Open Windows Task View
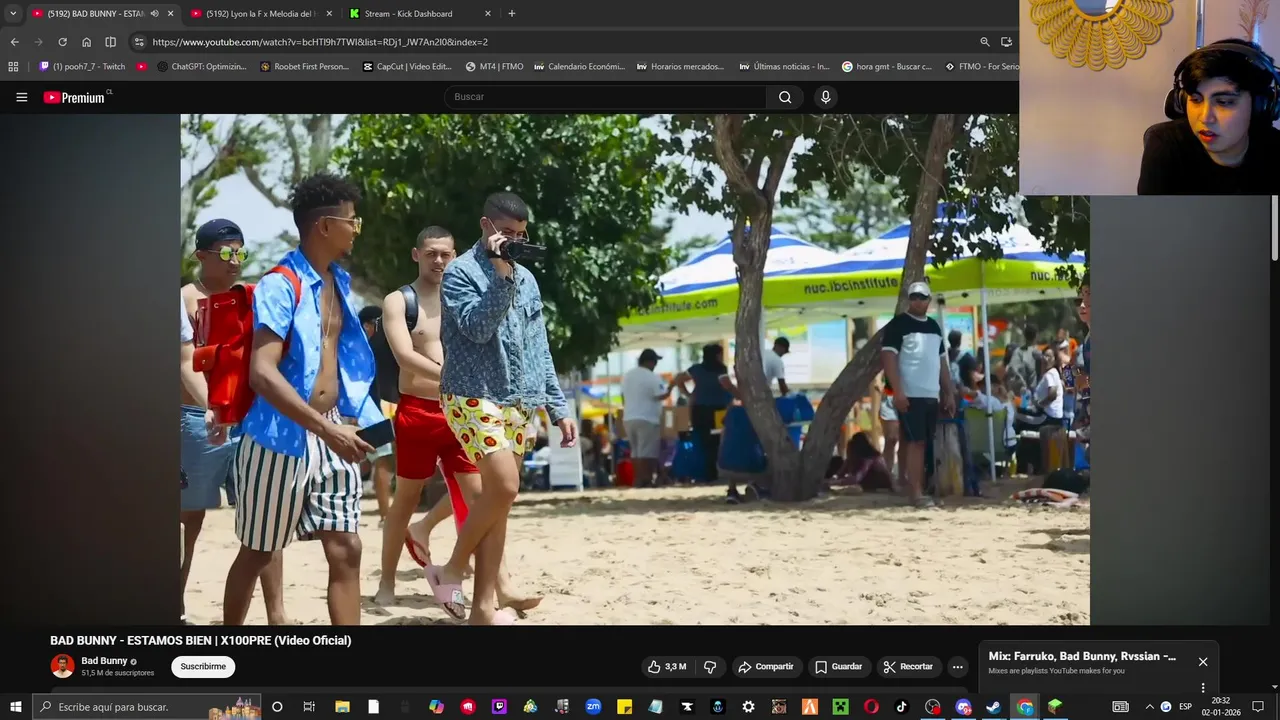This screenshot has width=1280, height=720. 309,707
